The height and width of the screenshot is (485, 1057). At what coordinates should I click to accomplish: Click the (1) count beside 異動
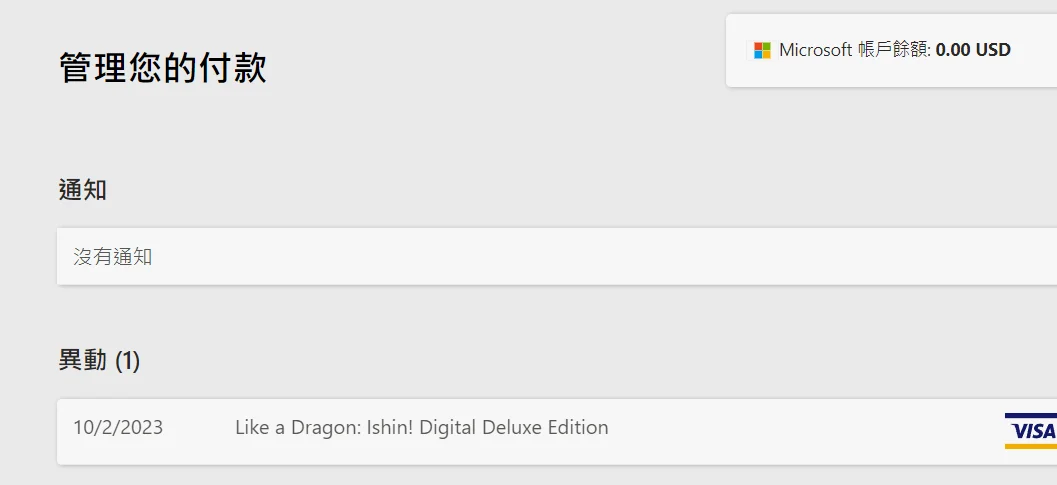(127, 362)
